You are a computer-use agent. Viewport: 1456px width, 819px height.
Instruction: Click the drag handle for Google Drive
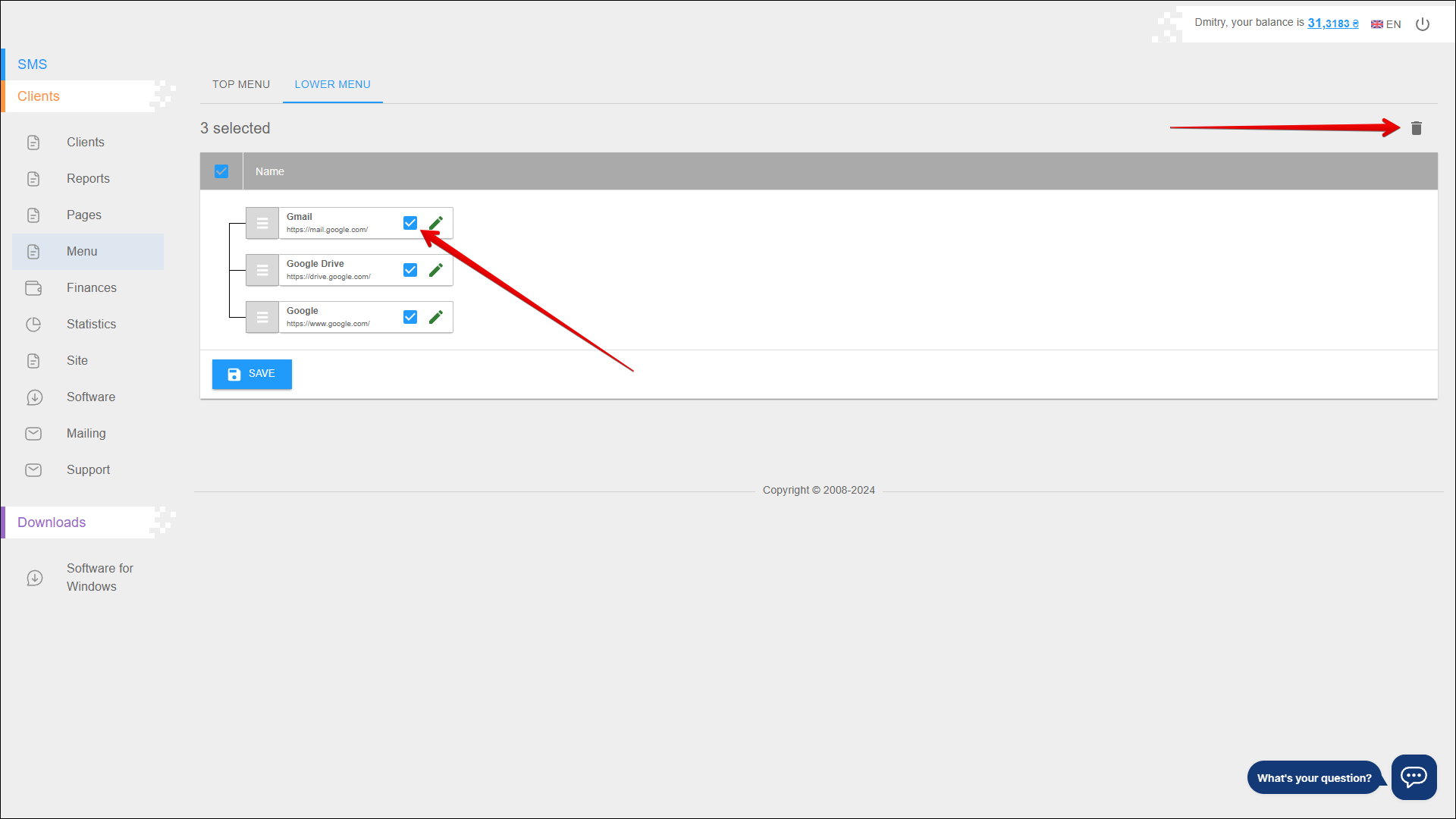(x=262, y=270)
